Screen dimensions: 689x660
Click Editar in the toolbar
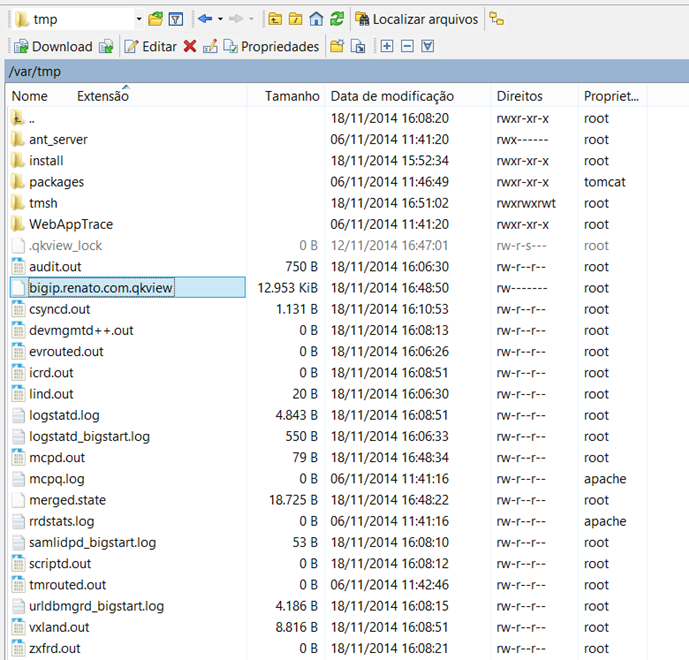(150, 46)
